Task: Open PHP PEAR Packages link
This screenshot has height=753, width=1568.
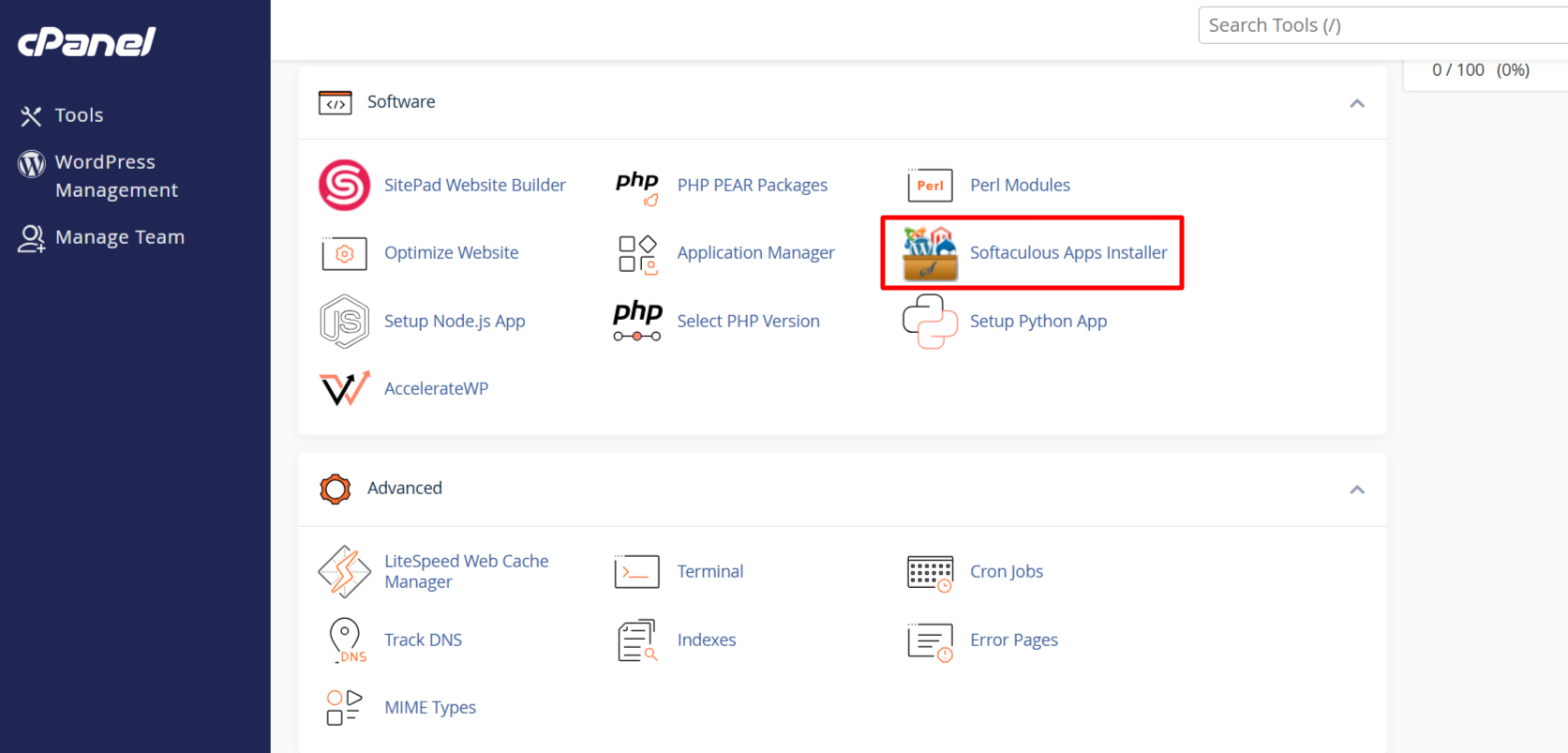Action: [753, 185]
